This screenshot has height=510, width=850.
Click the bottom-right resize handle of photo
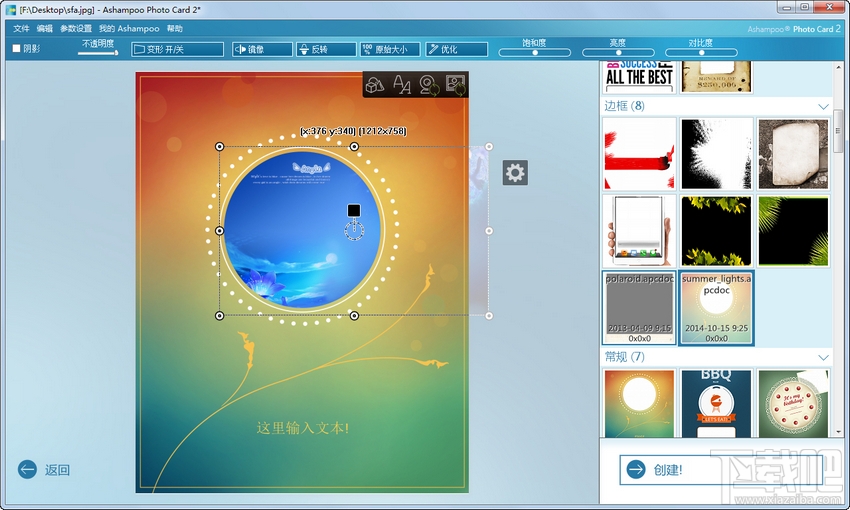489,315
